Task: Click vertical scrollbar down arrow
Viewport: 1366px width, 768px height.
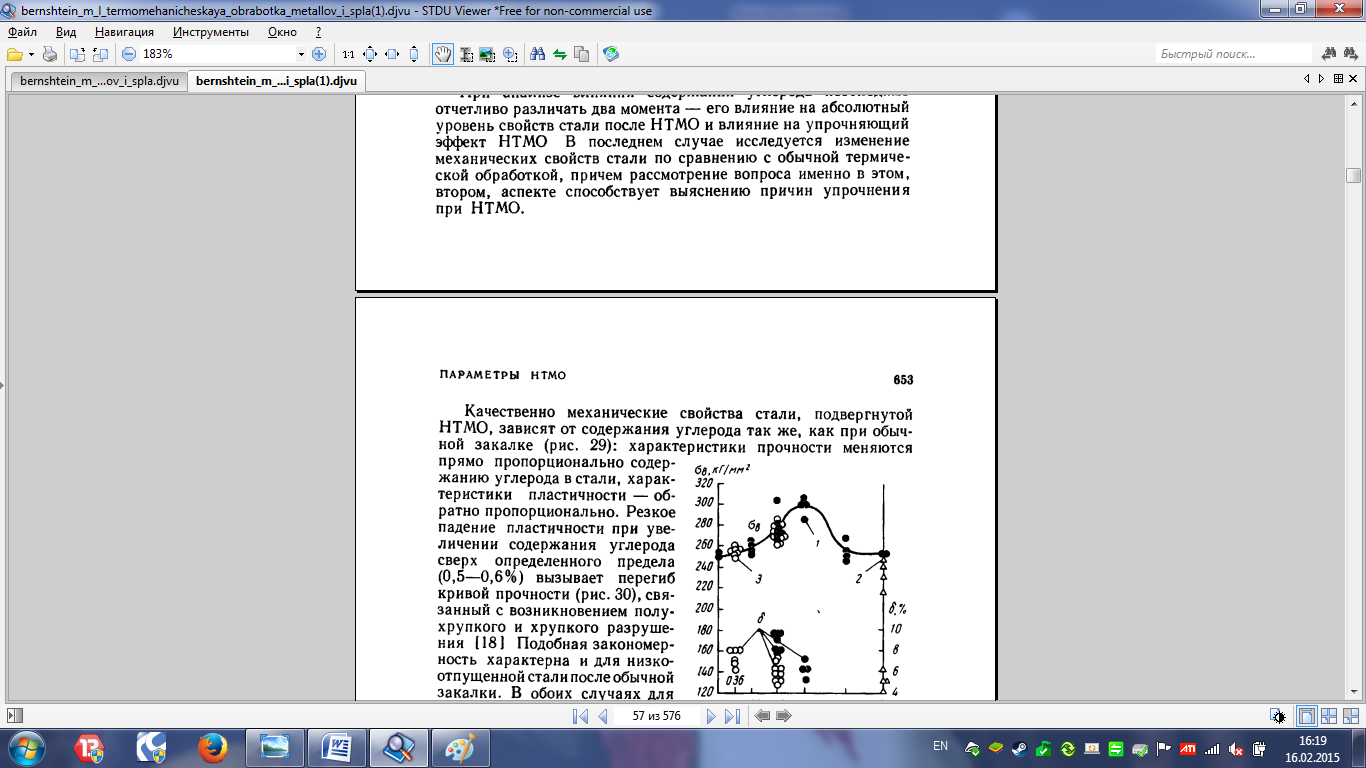Action: 1354,692
